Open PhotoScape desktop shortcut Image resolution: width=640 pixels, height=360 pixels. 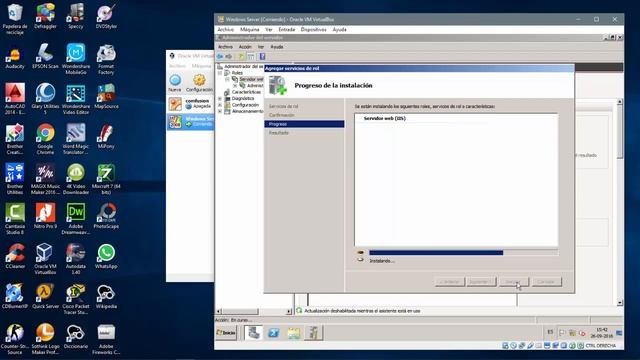click(106, 216)
